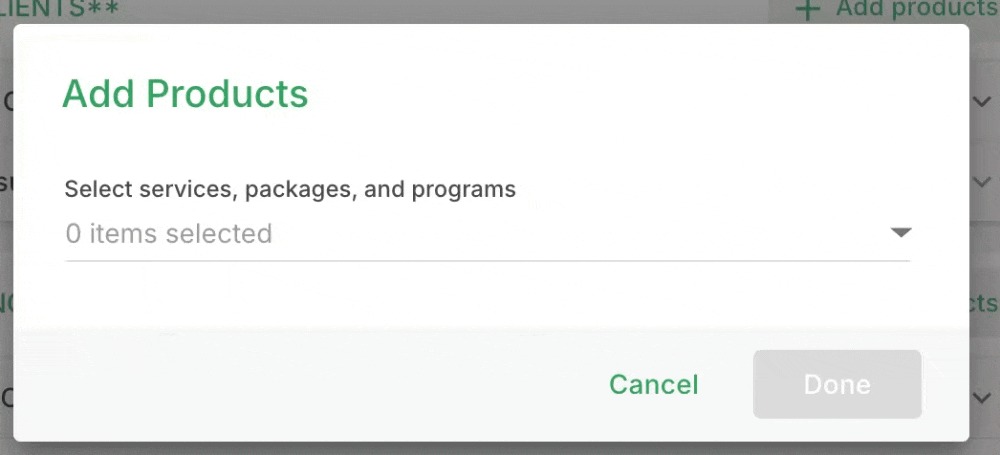1000x455 pixels.
Task: Open the services, packages, and programs dropdown arrow
Action: (x=900, y=233)
